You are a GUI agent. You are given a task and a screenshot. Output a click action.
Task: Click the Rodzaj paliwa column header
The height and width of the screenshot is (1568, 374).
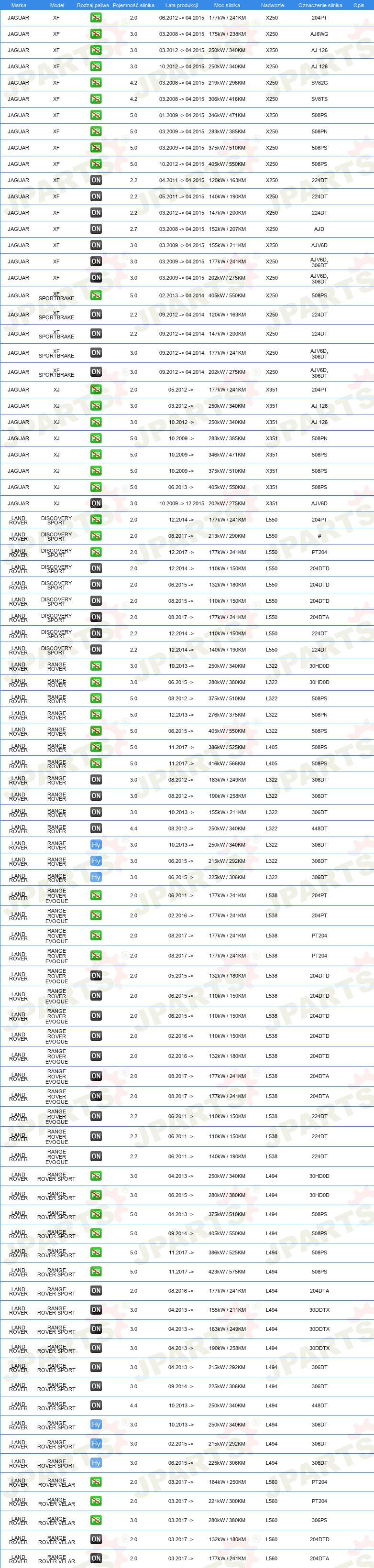tap(93, 5)
